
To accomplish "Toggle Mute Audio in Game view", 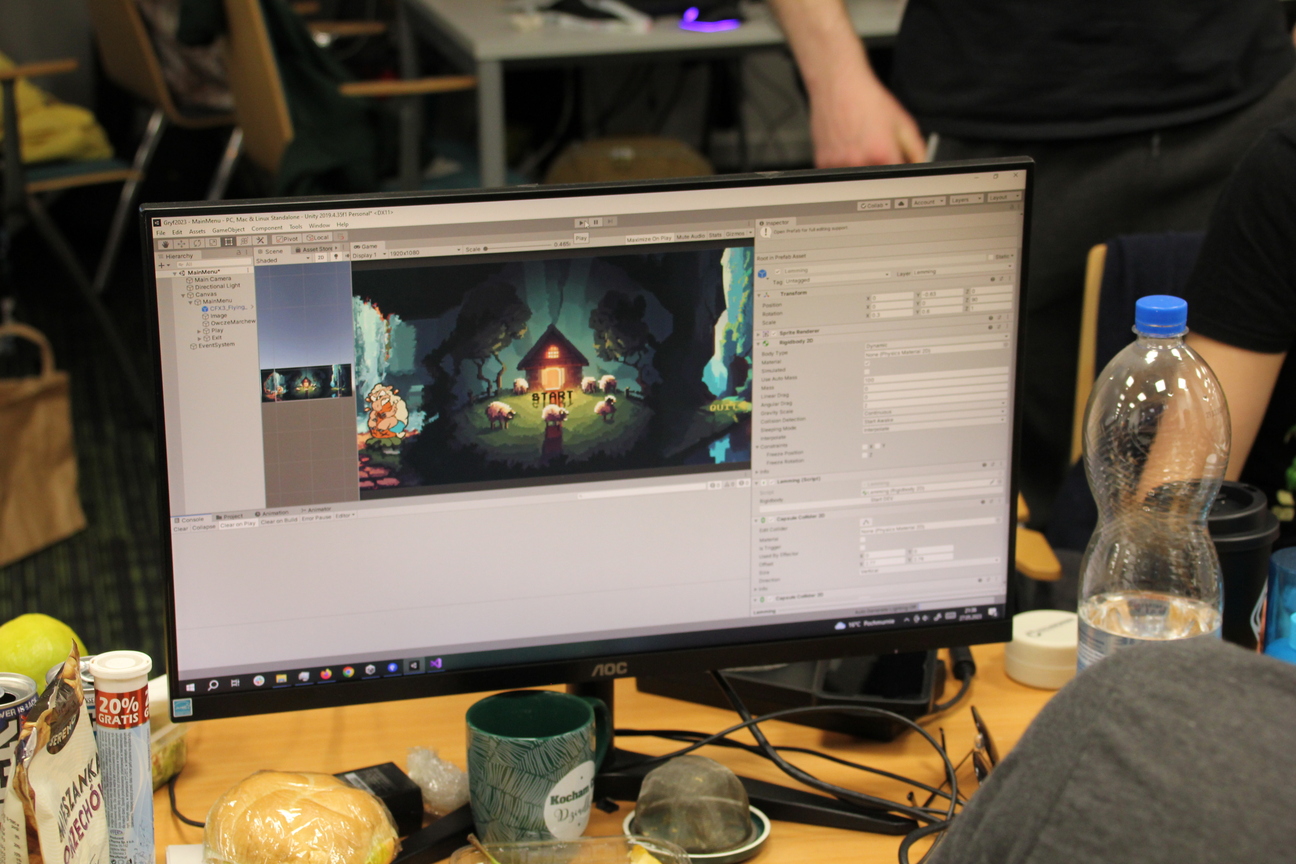I will (x=690, y=237).
